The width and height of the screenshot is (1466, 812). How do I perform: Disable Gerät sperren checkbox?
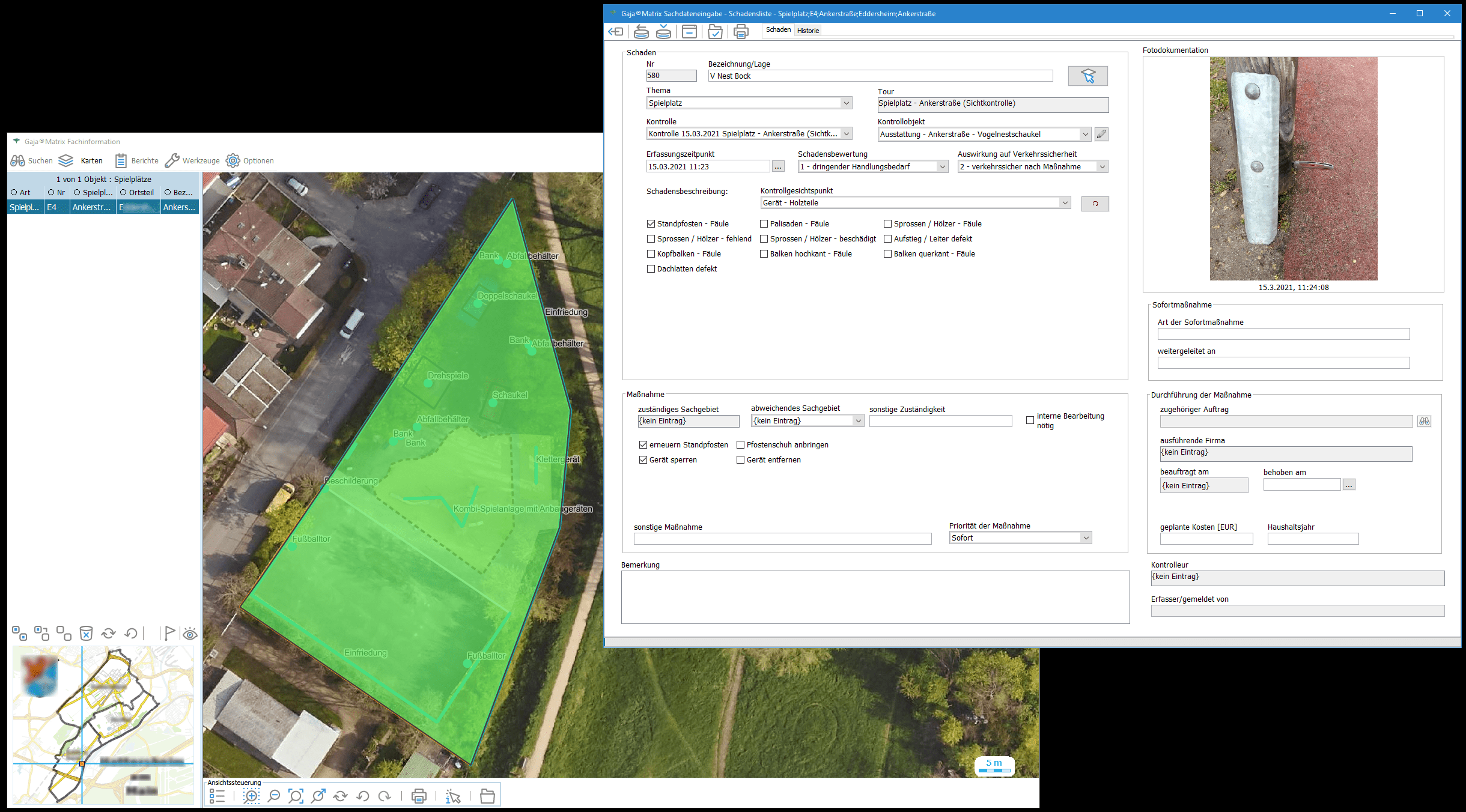coord(643,460)
